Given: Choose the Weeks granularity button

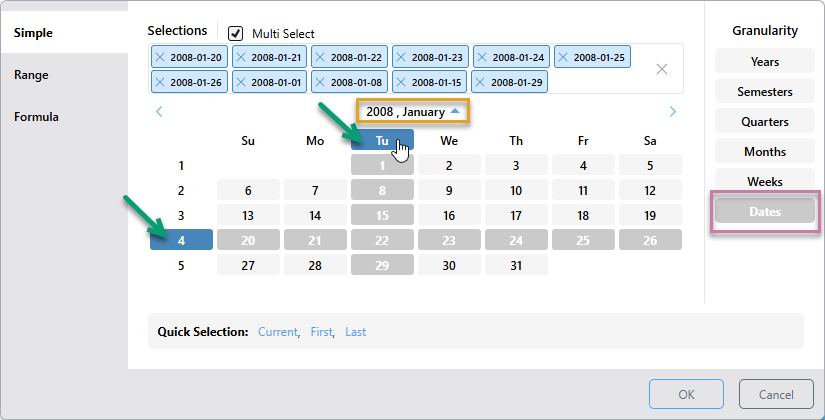Looking at the screenshot, I should click(764, 182).
